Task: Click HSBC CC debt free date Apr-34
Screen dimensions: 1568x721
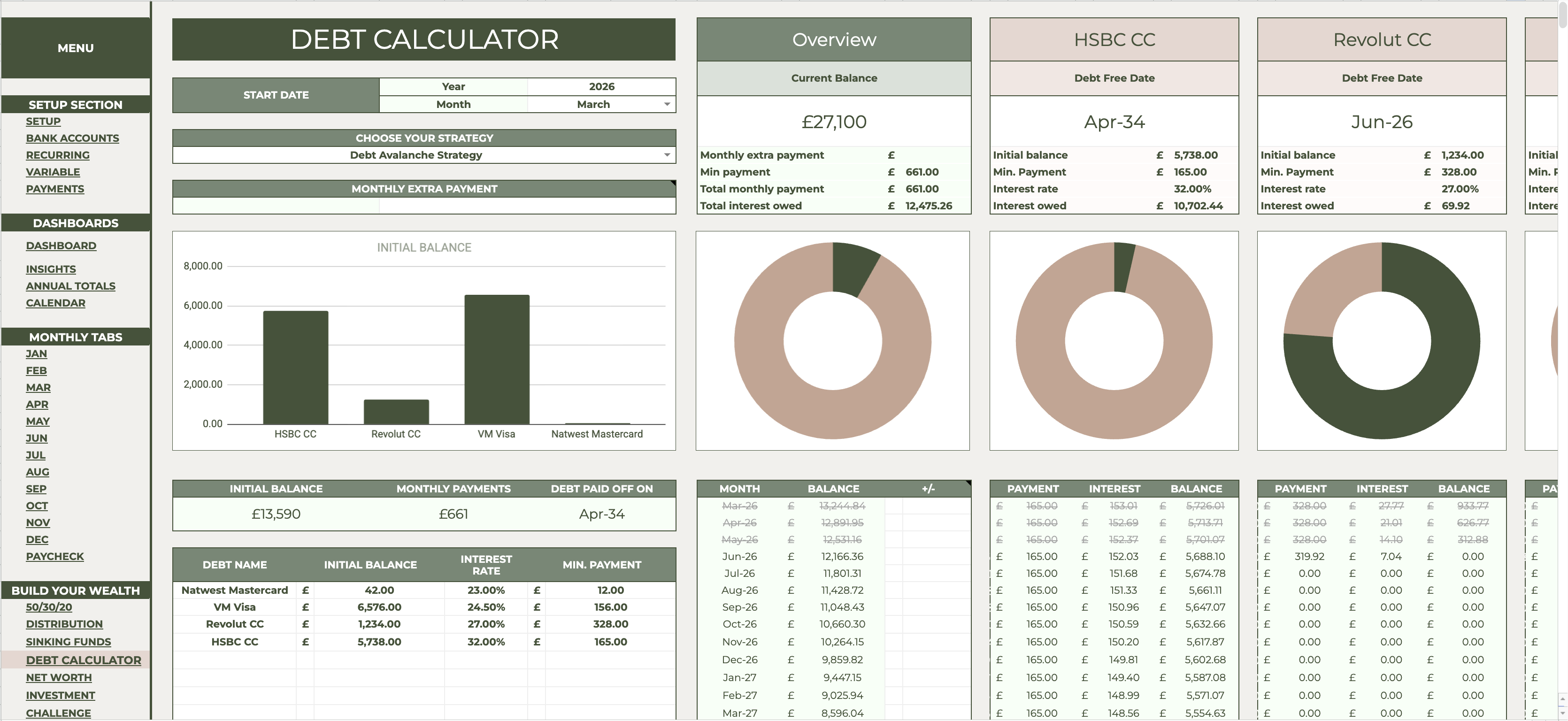Action: pos(1114,122)
